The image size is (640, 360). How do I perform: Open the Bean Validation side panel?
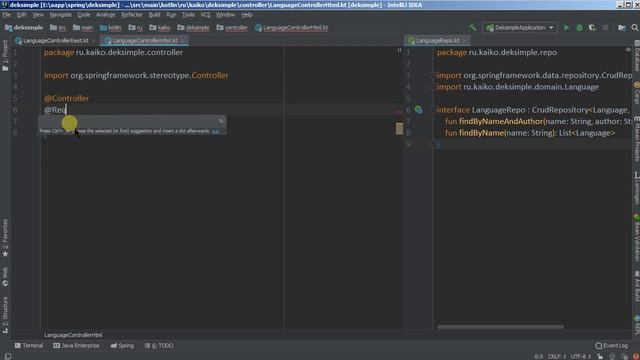(636, 238)
